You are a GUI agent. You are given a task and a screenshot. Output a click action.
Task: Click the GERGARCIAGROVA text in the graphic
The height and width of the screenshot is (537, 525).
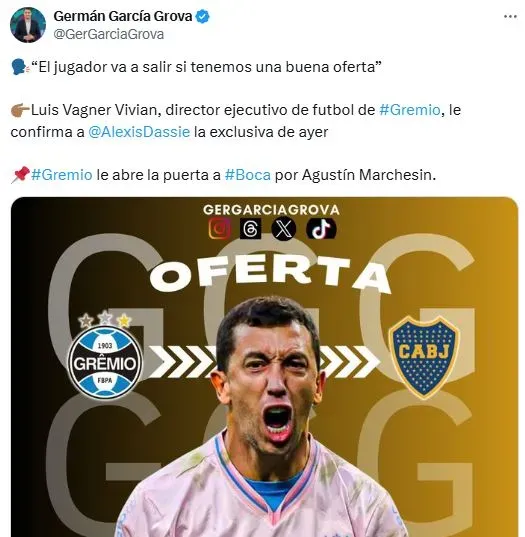271,210
